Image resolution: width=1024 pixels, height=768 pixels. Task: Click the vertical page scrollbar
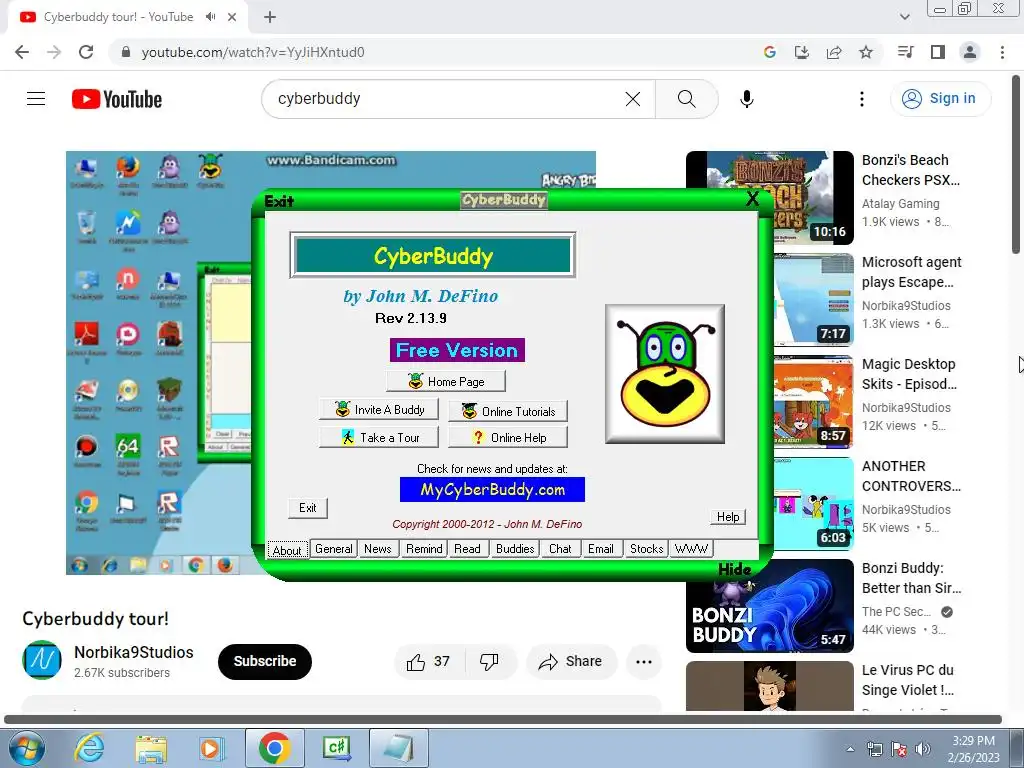coord(1016,163)
